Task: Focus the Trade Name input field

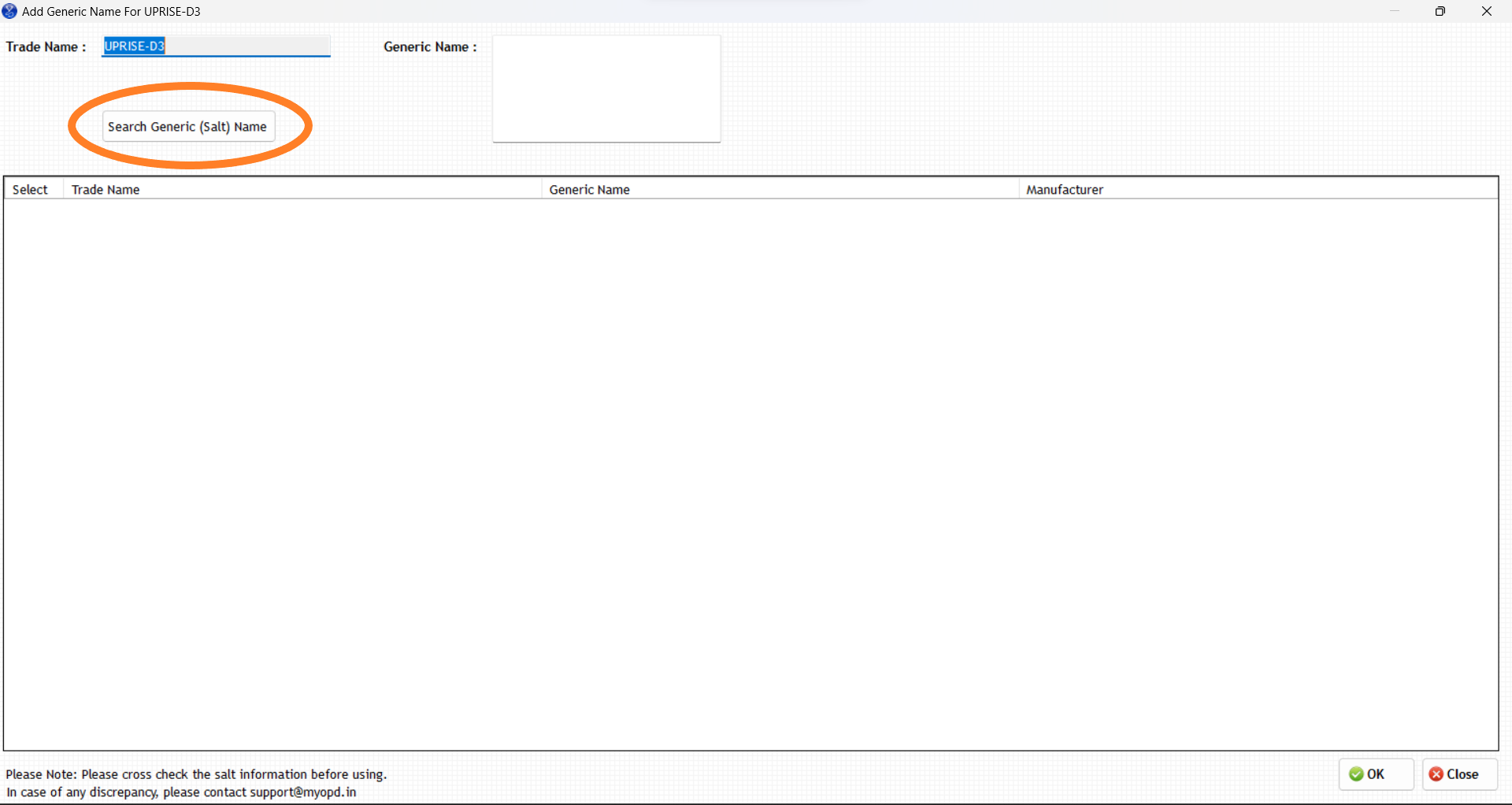Action: [216, 46]
